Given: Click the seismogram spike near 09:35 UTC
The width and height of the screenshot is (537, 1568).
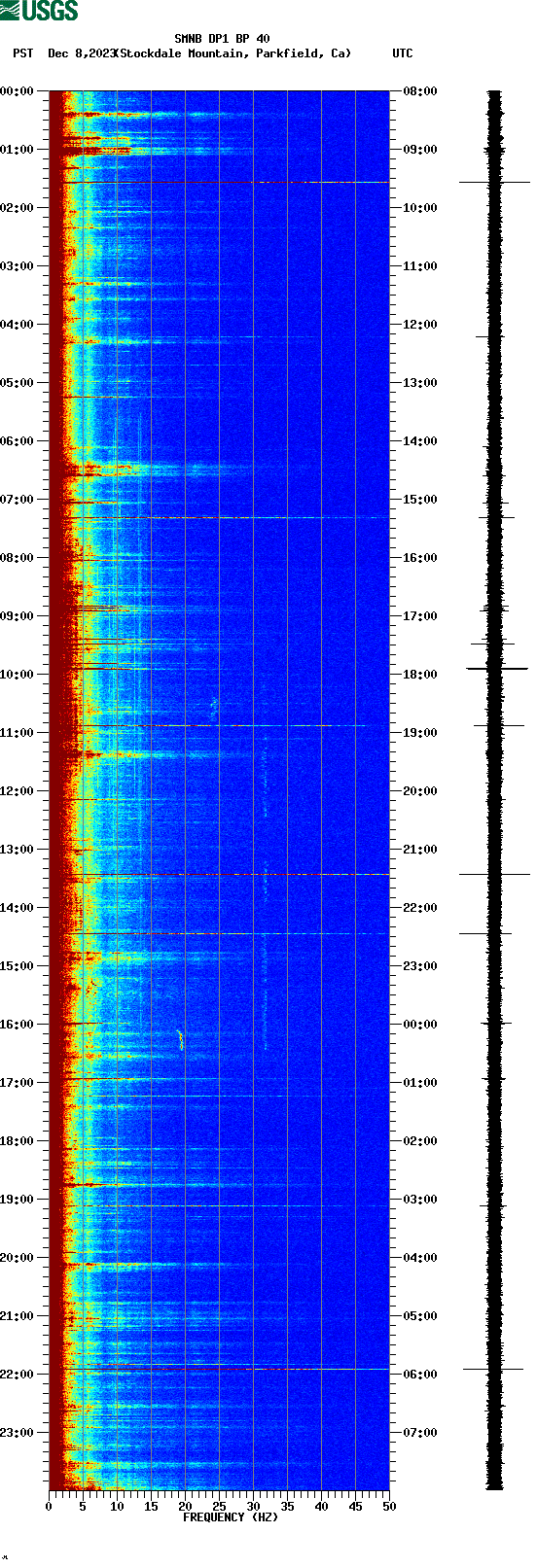Looking at the screenshot, I should click(x=494, y=182).
